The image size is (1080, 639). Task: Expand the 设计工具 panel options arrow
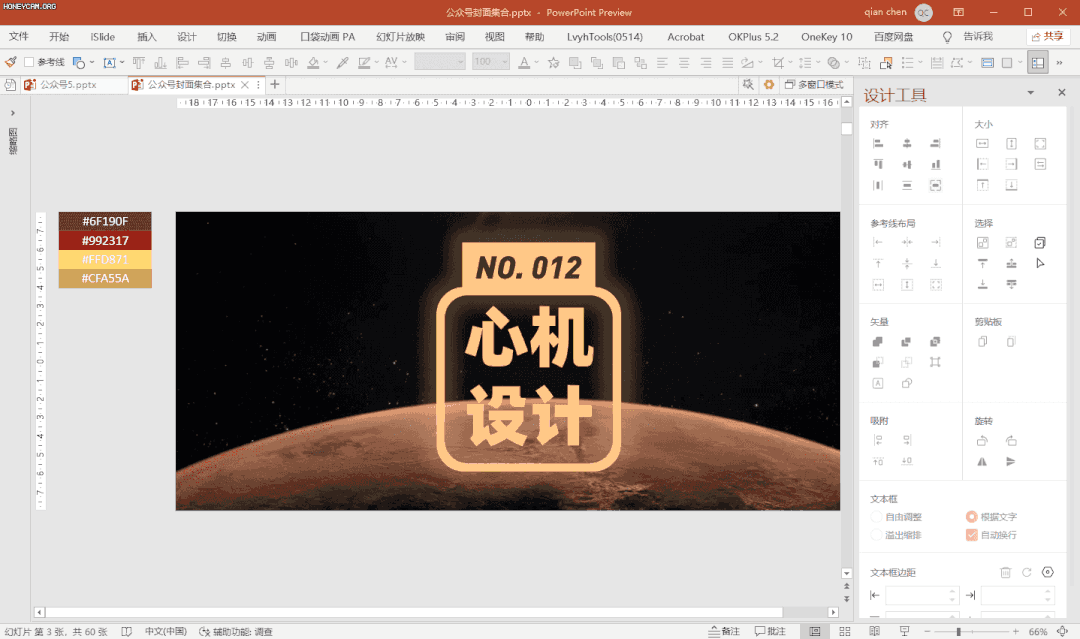pos(1031,94)
